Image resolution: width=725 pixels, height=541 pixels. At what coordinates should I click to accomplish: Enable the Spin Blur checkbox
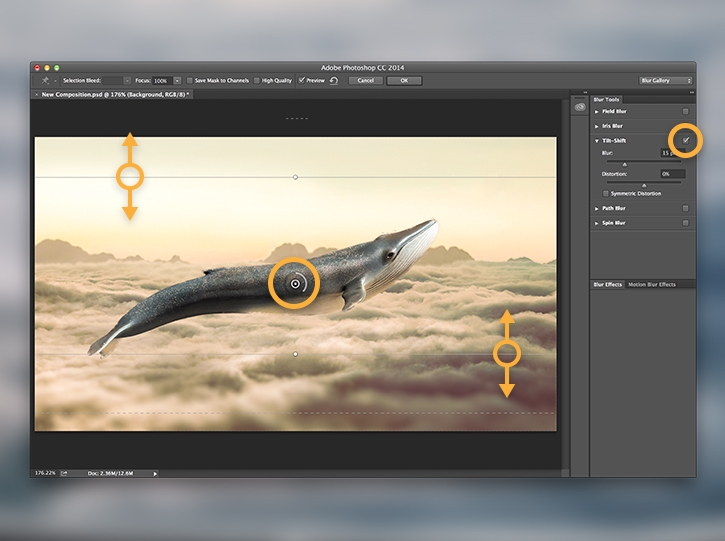tap(686, 223)
